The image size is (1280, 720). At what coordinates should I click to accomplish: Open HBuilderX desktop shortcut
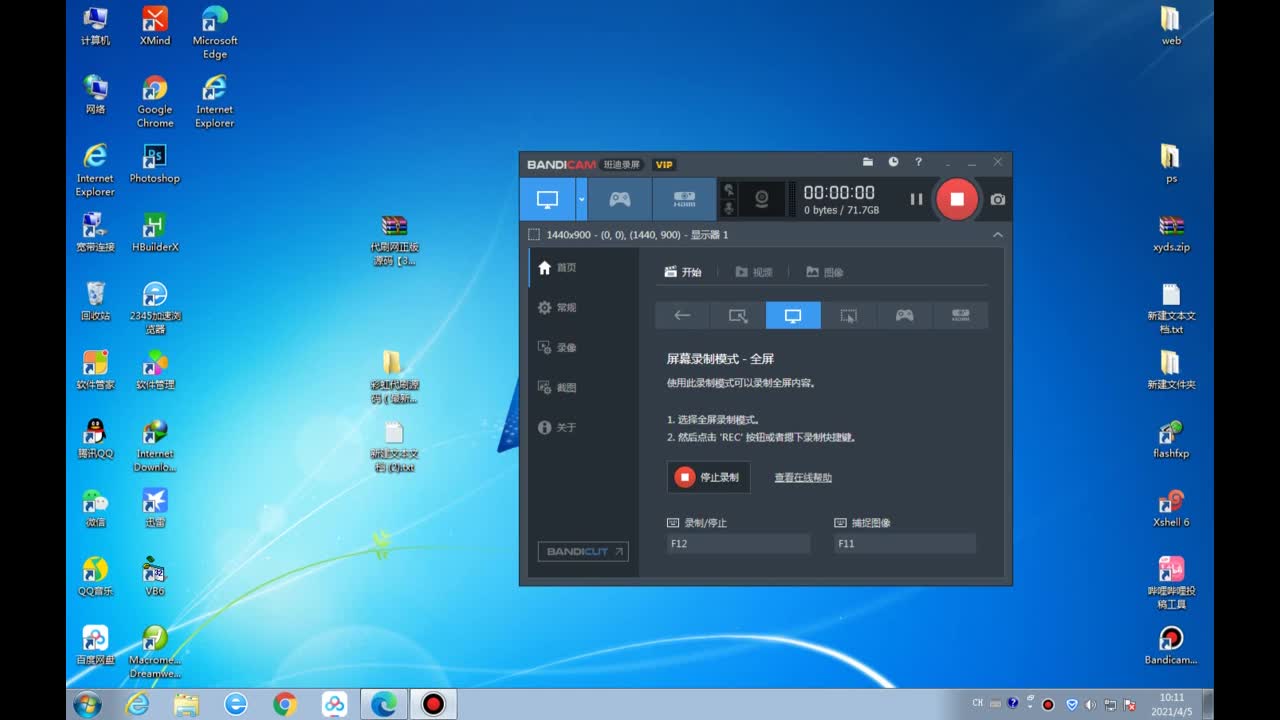155,233
